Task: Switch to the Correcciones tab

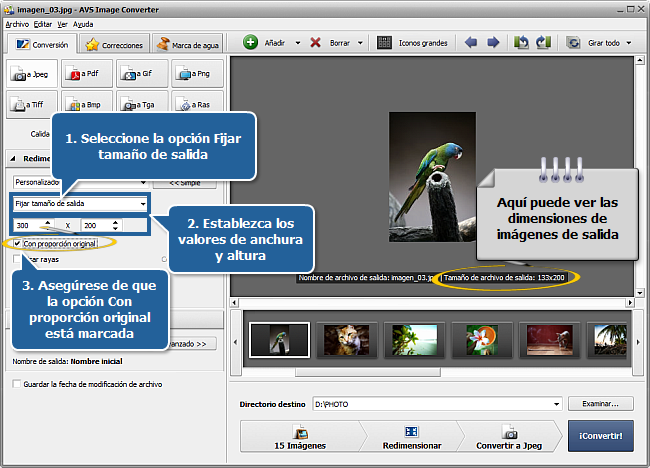Action: tap(113, 44)
